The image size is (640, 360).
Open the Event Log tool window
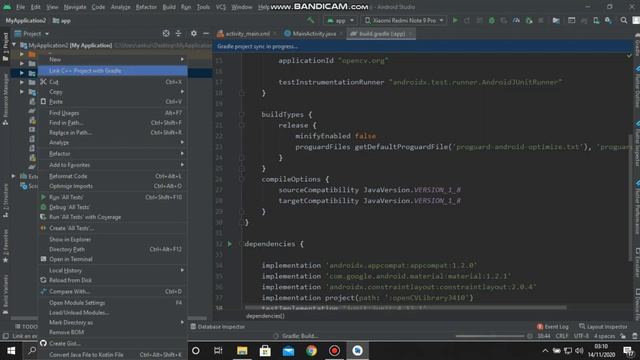tap(553, 327)
